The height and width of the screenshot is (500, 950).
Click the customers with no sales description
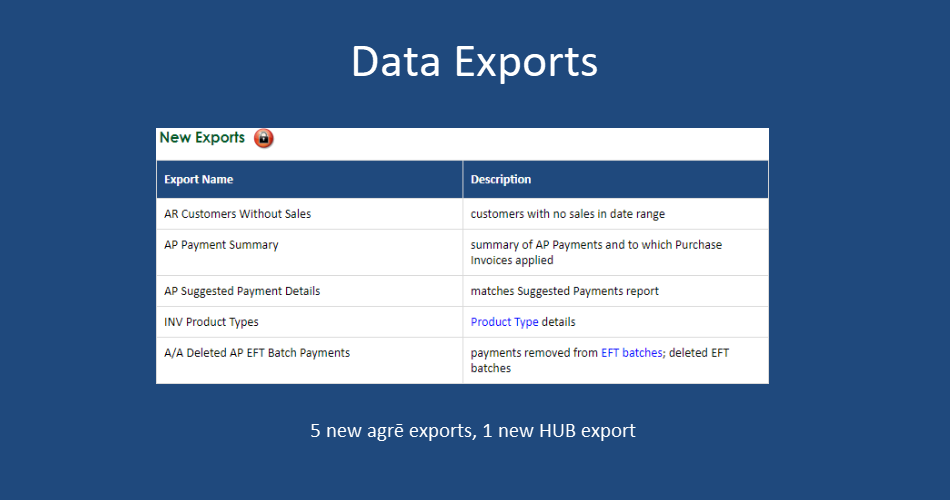tap(568, 214)
